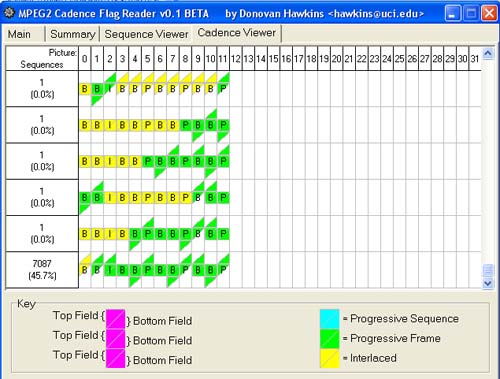Click the green I frame cell in the 7087 row

(x=110, y=270)
